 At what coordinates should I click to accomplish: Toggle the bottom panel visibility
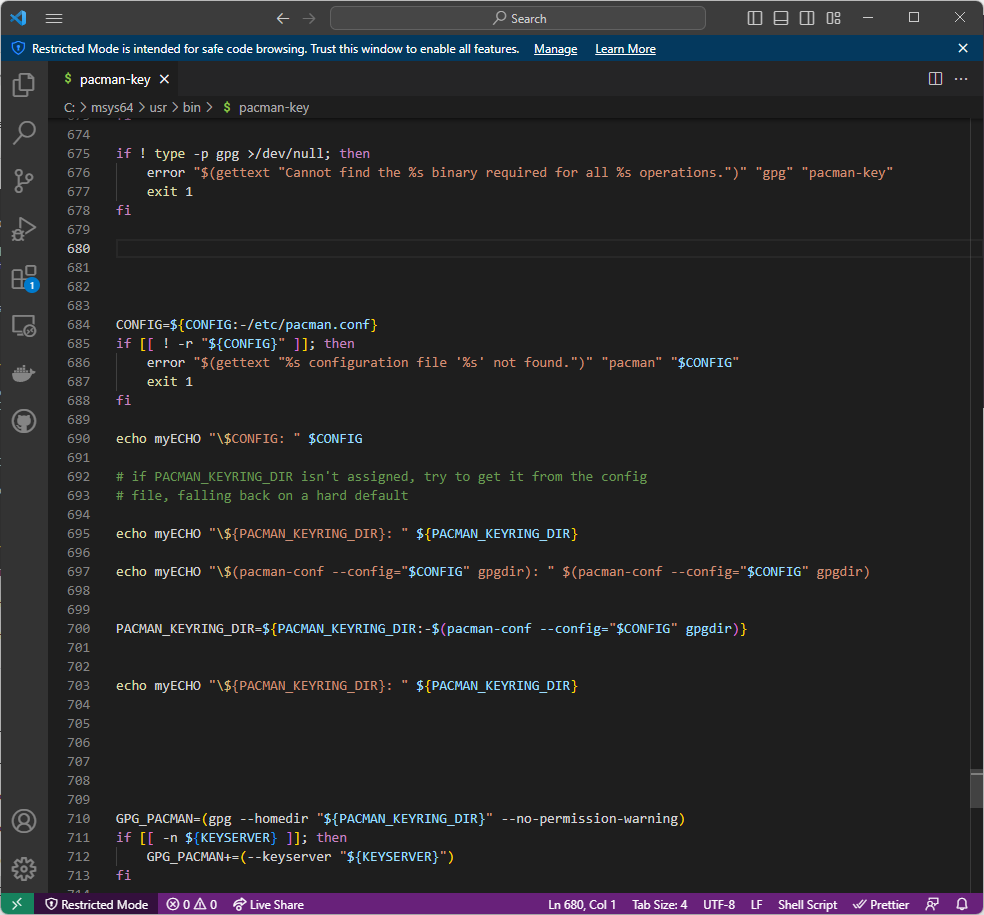tap(780, 17)
